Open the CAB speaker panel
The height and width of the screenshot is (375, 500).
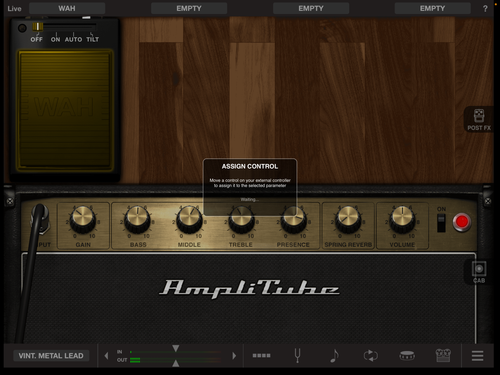tap(479, 272)
